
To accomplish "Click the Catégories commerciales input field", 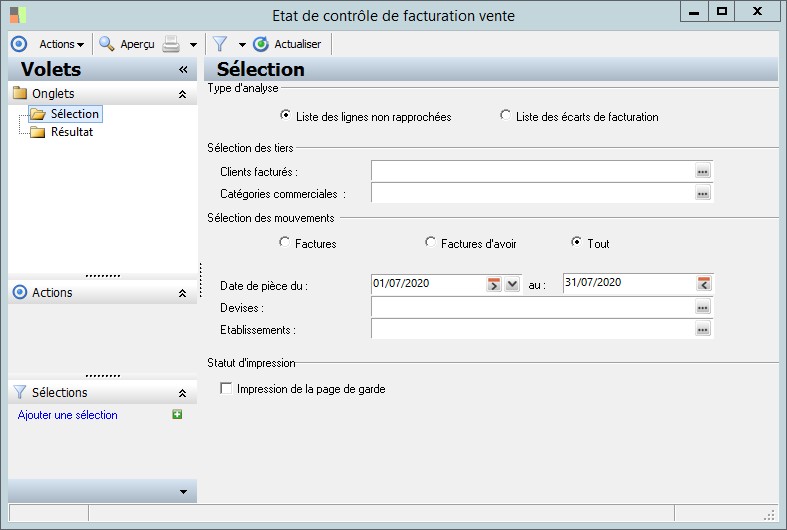I will [x=532, y=193].
